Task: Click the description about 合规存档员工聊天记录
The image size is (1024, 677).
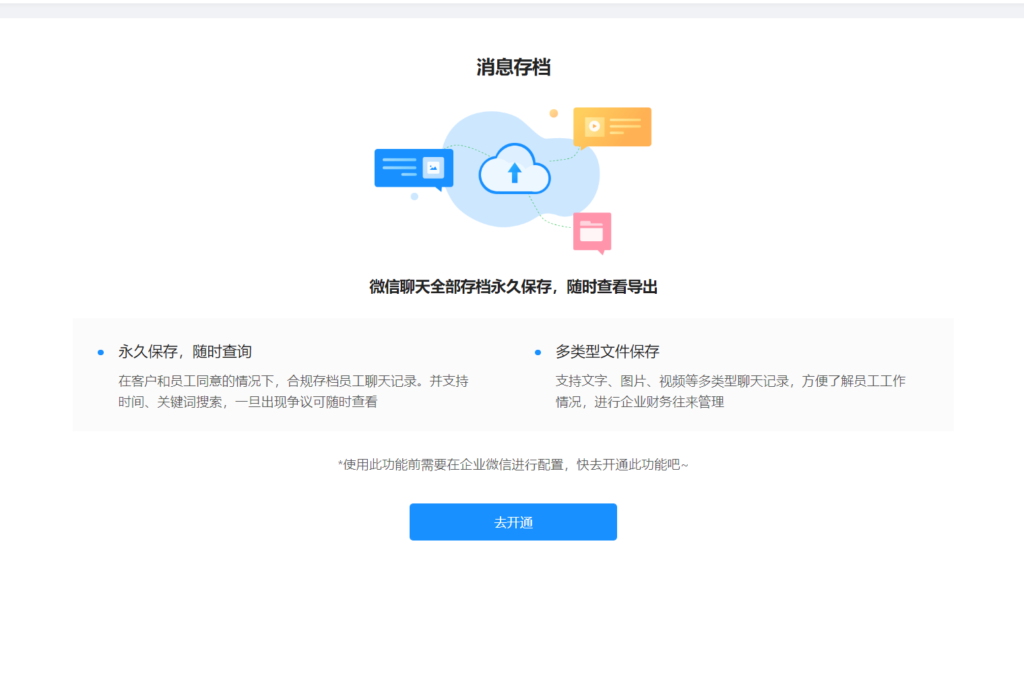Action: [x=293, y=391]
